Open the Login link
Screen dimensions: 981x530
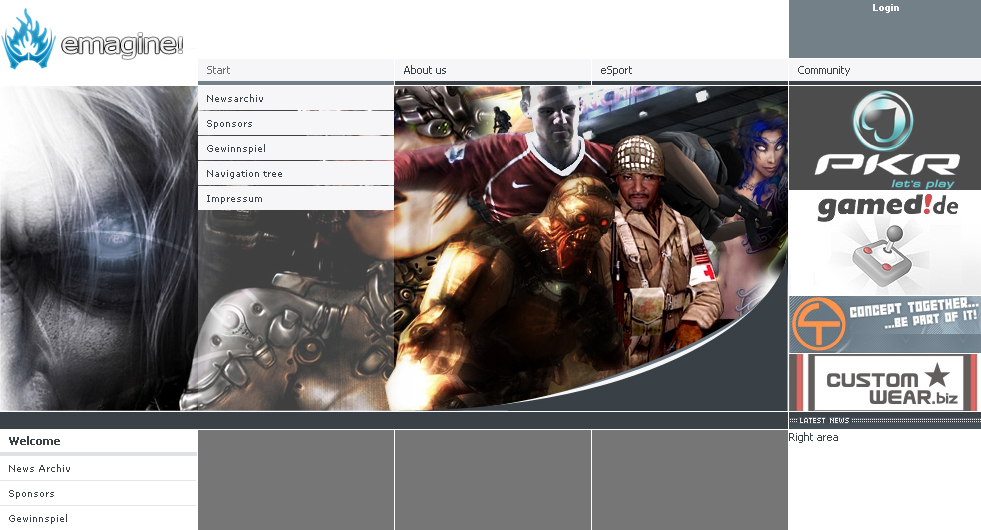tap(885, 8)
